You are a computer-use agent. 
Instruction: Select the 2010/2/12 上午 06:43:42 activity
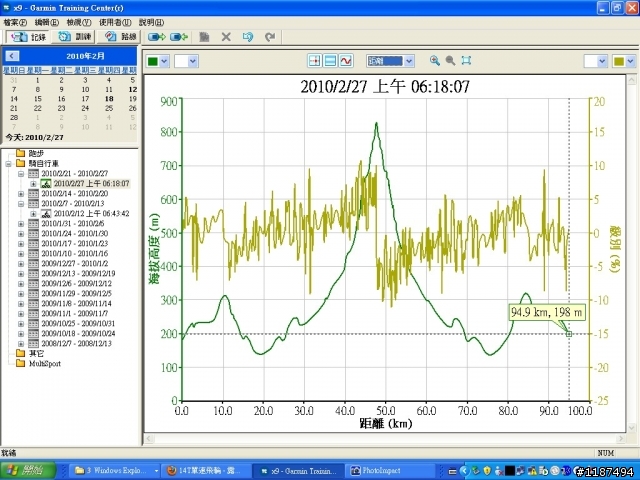pos(90,213)
